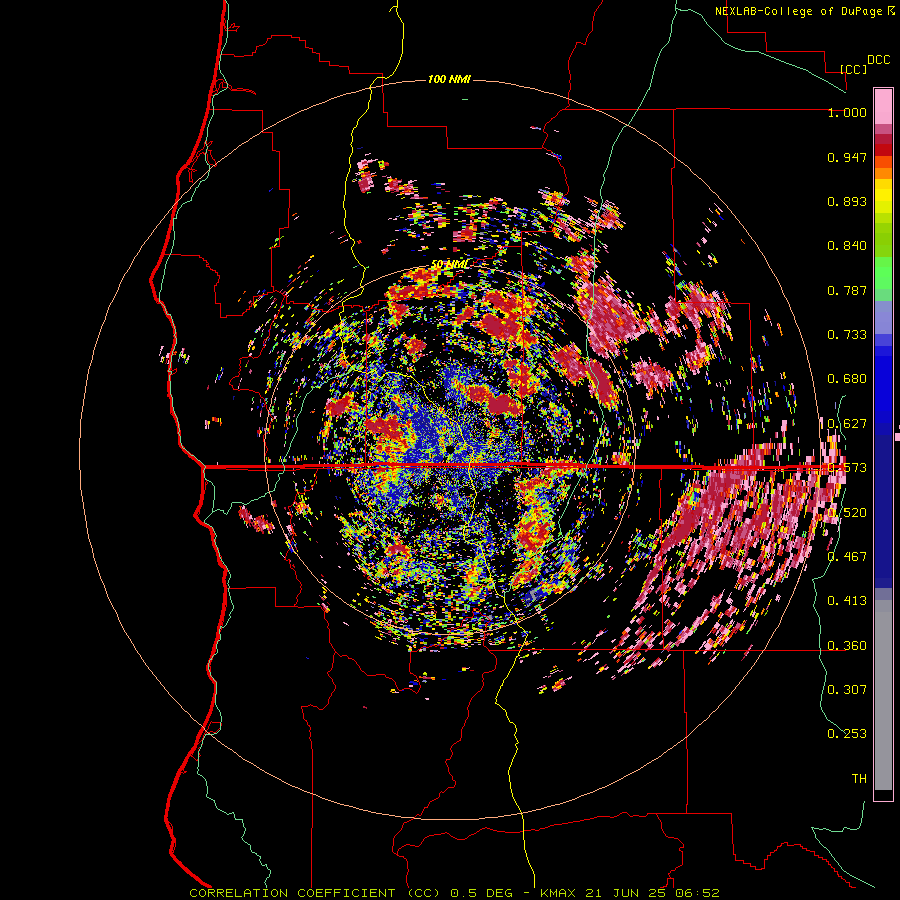Viewport: 900px width, 900px height.
Task: Click the 1.000 scale value
Action: coord(847,112)
